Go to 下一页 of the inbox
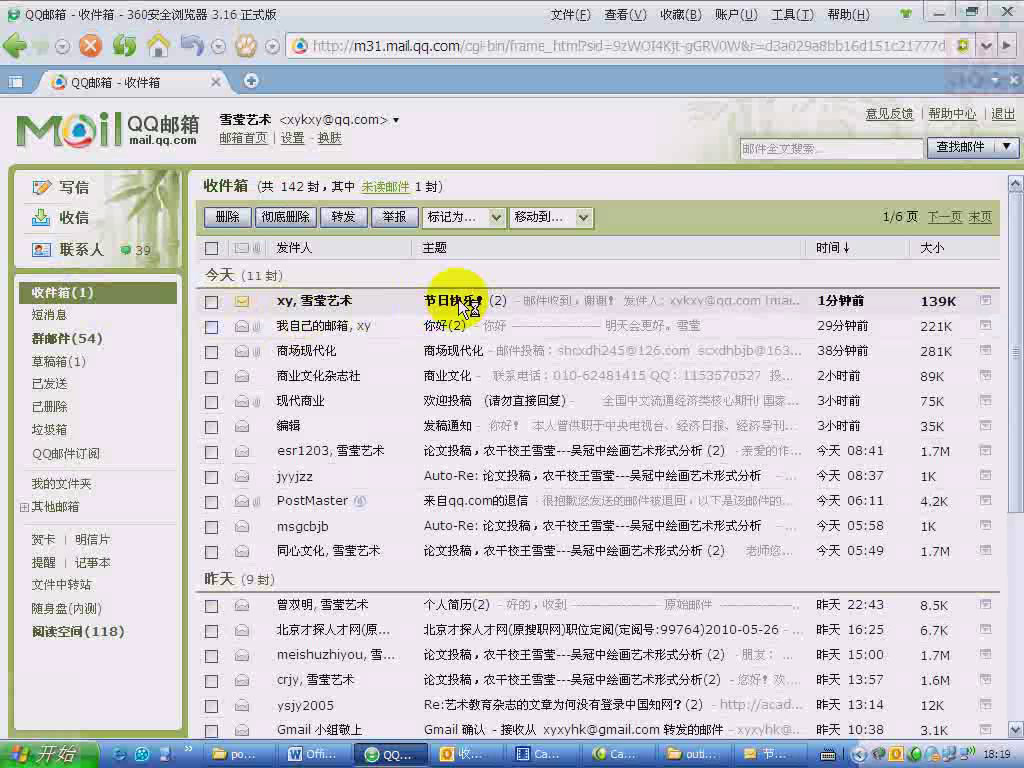The width and height of the screenshot is (1024, 768). tap(945, 217)
